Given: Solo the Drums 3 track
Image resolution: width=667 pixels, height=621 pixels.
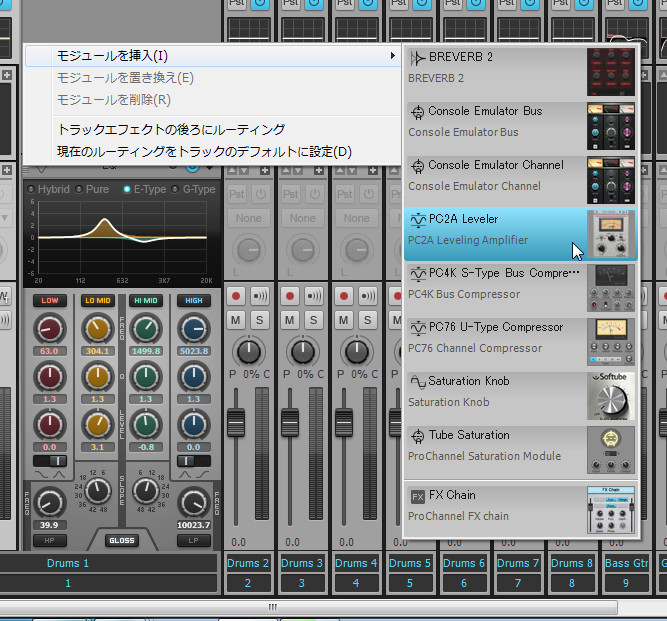Looking at the screenshot, I should pyautogui.click(x=314, y=320).
